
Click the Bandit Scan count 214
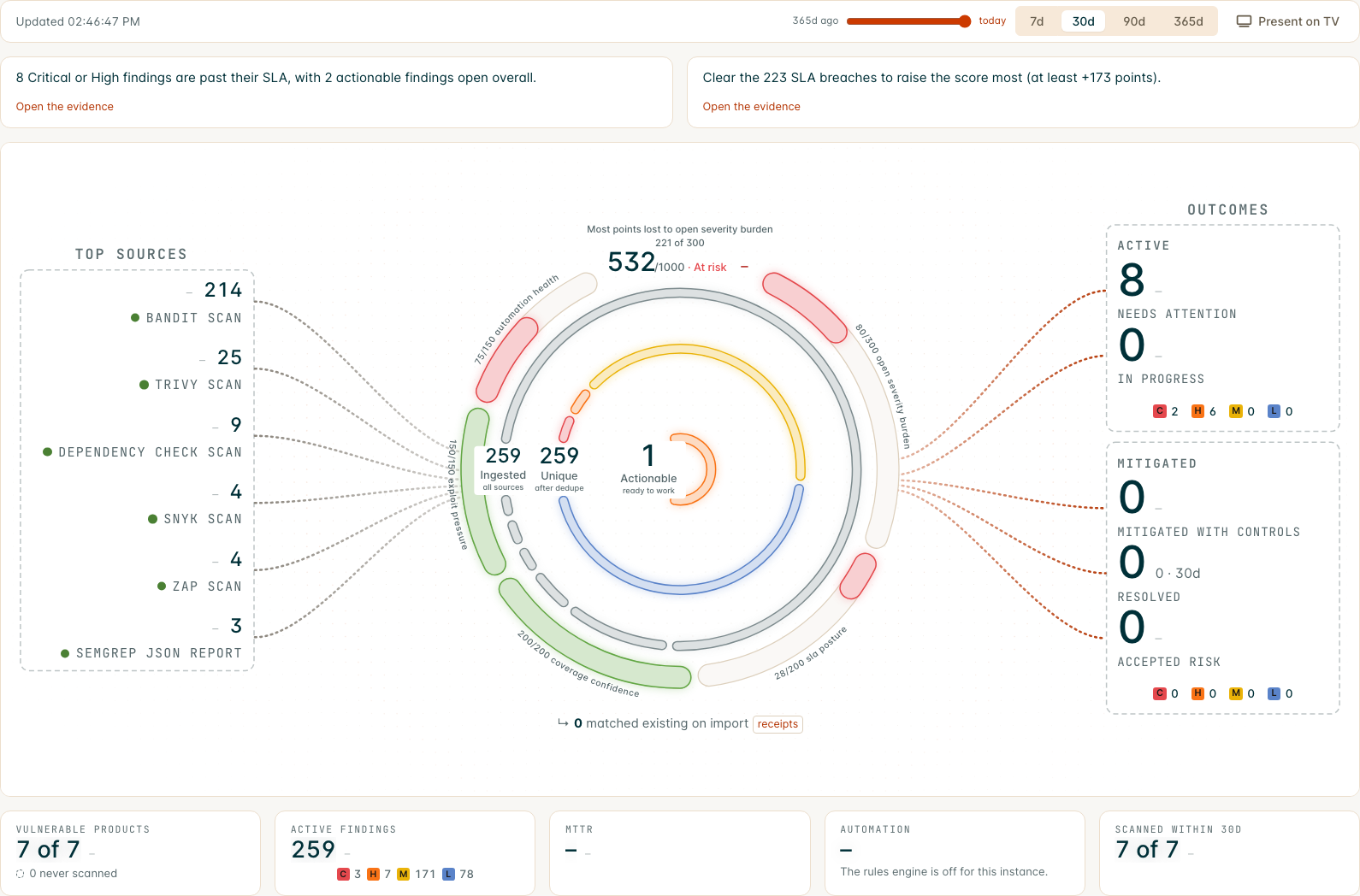pyautogui.click(x=223, y=291)
